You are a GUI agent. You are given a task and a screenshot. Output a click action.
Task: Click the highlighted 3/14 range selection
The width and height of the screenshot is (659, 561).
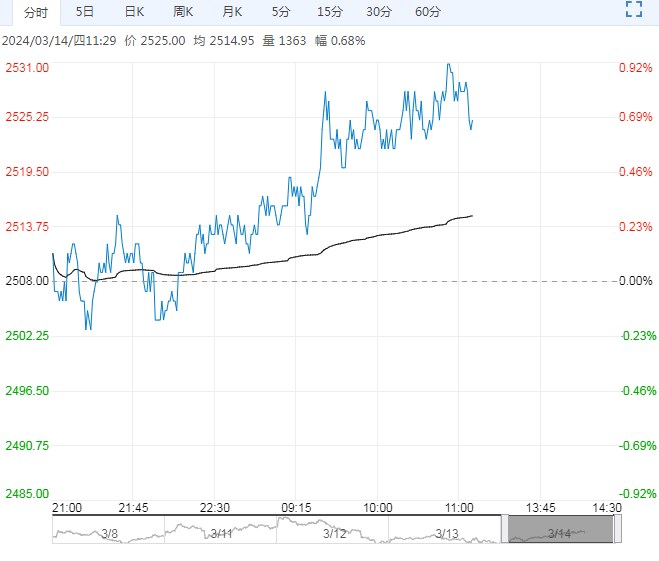click(560, 531)
